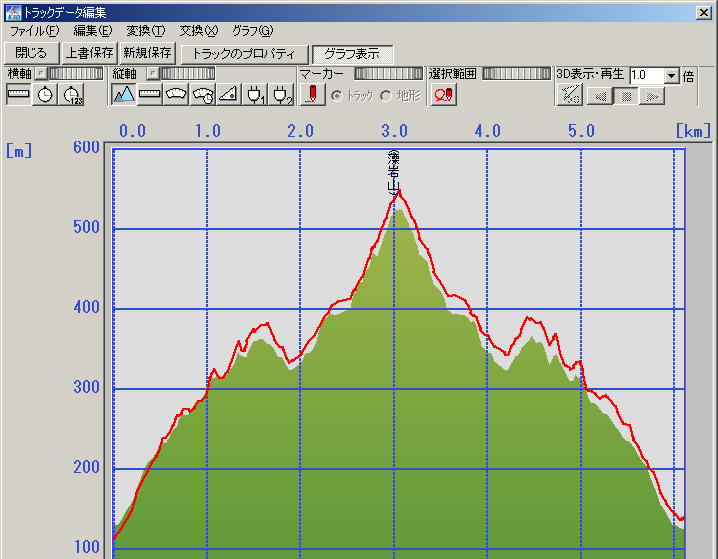Open the ファイル(F) menu

pos(34,31)
